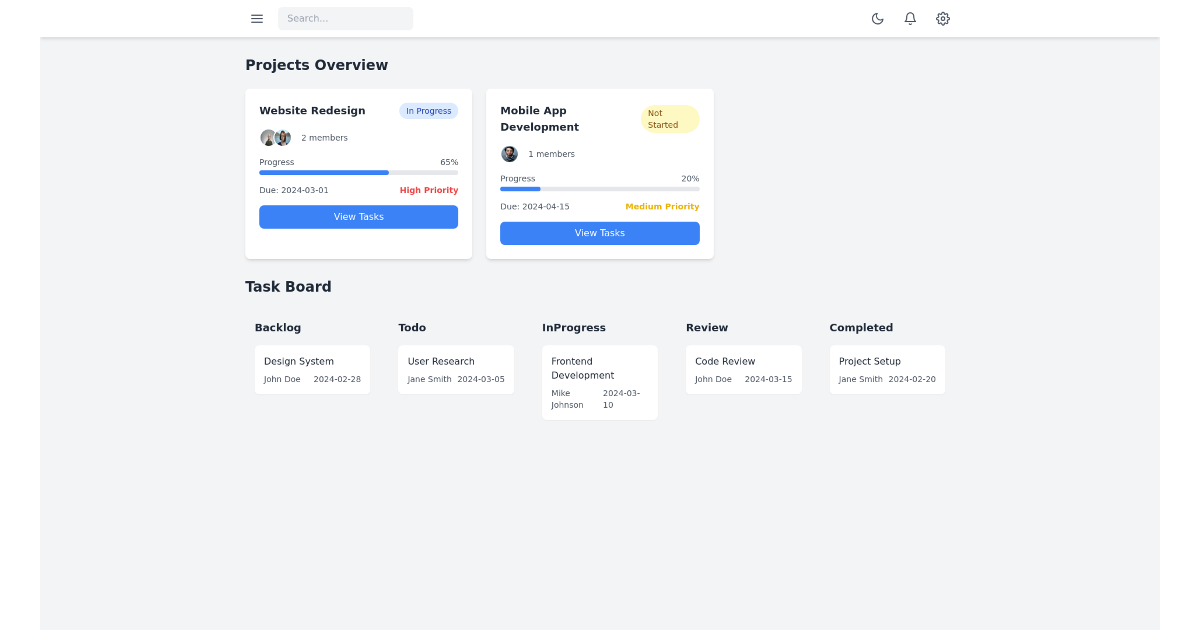This screenshot has width=1200, height=630.
Task: Click View Tasks on Website Redesign card
Action: point(358,216)
